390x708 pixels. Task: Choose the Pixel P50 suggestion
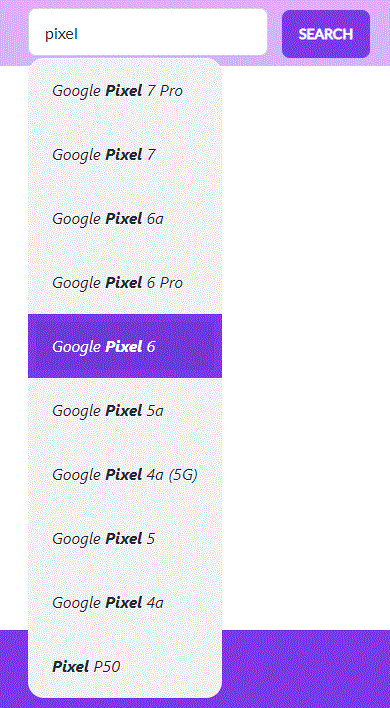tap(125, 666)
